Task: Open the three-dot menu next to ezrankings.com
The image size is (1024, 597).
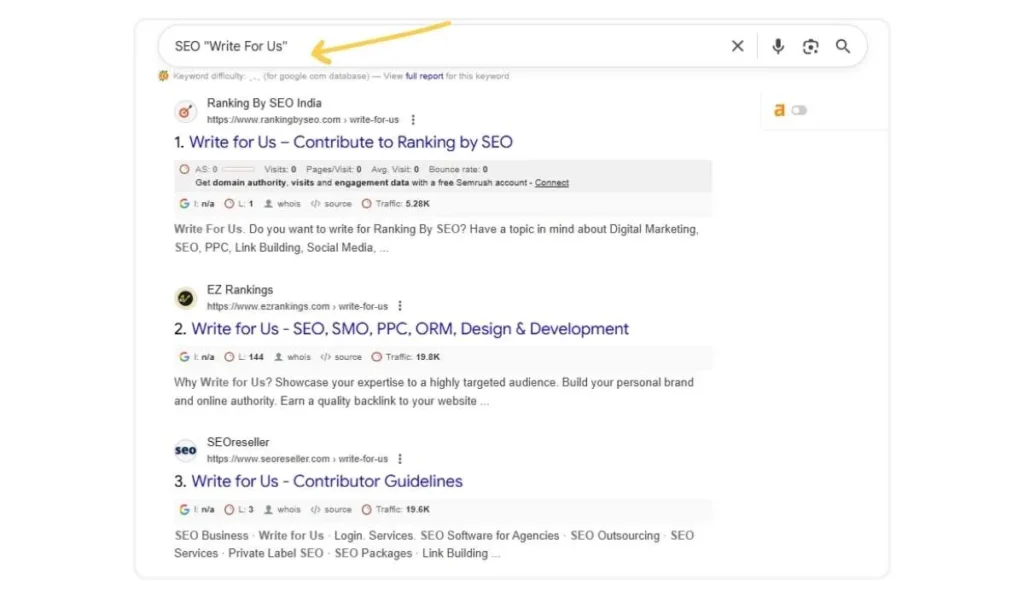Action: pyautogui.click(x=398, y=306)
